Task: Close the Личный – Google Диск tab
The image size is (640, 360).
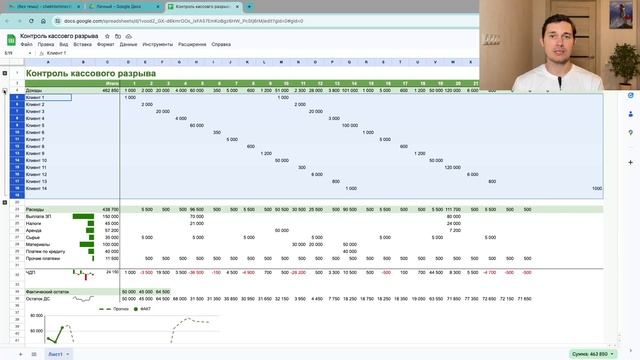Action: pyautogui.click(x=158, y=7)
